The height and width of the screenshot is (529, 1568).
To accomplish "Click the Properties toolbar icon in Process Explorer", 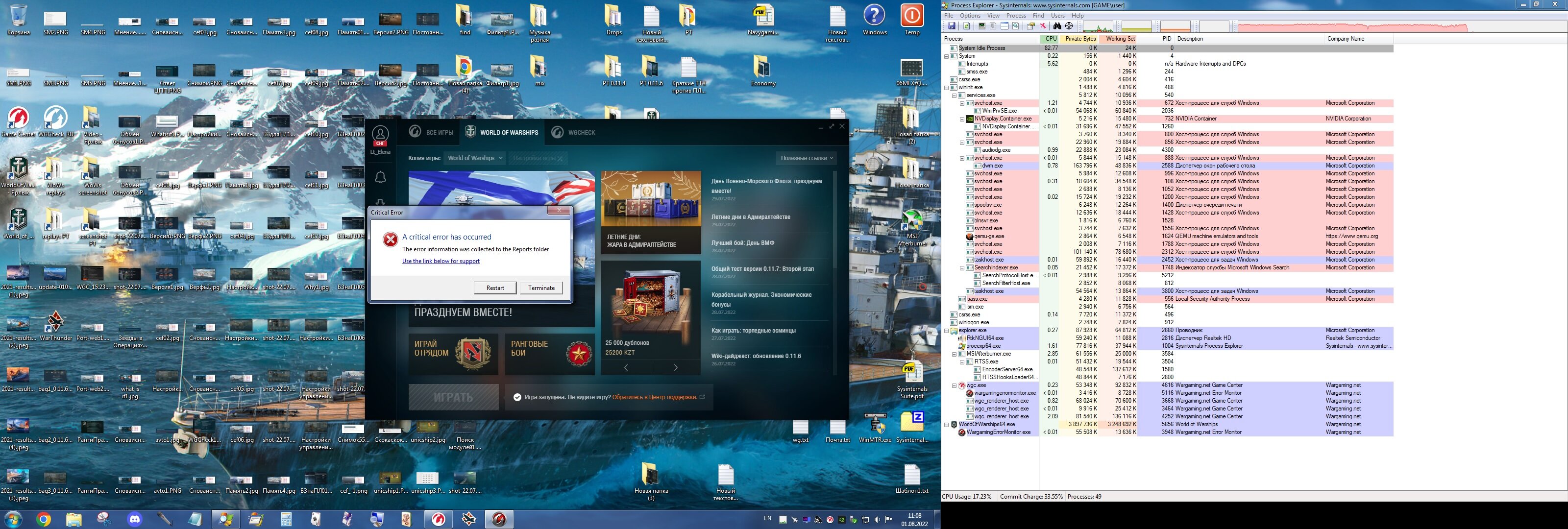I will pos(1015,26).
